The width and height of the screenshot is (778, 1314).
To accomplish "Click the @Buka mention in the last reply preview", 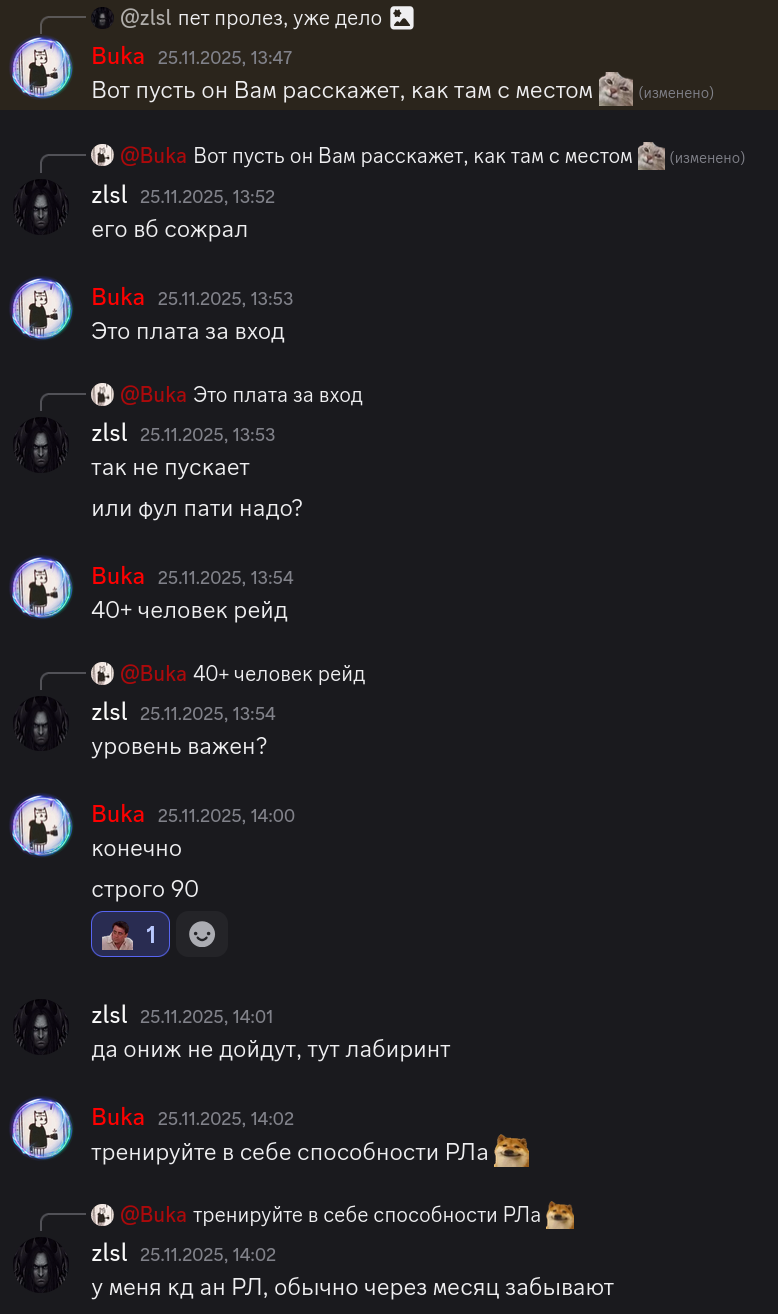I will pyautogui.click(x=153, y=1215).
